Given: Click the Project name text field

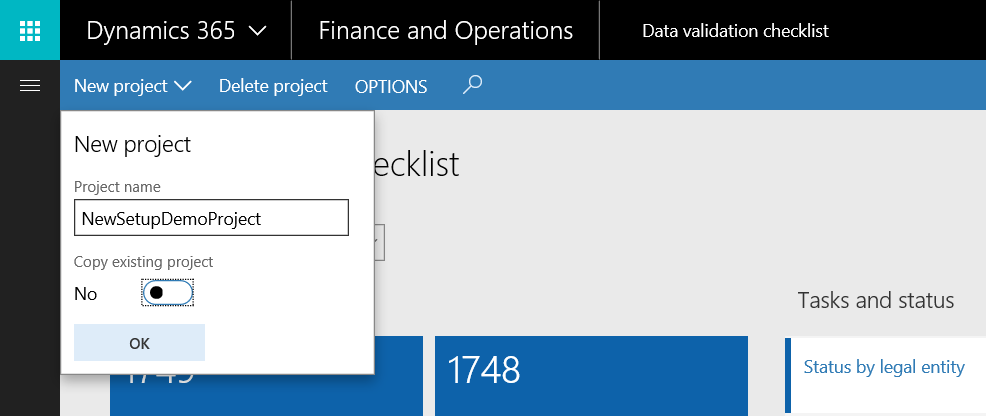Looking at the screenshot, I should [x=211, y=218].
